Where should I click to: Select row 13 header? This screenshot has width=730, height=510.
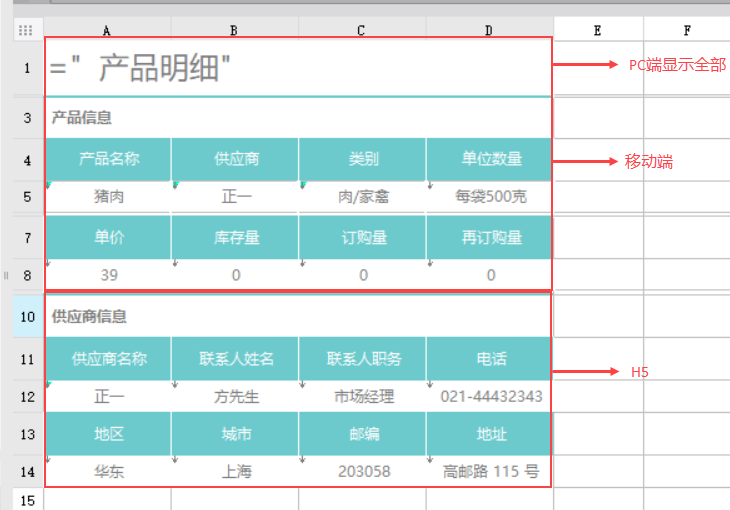coord(27,434)
